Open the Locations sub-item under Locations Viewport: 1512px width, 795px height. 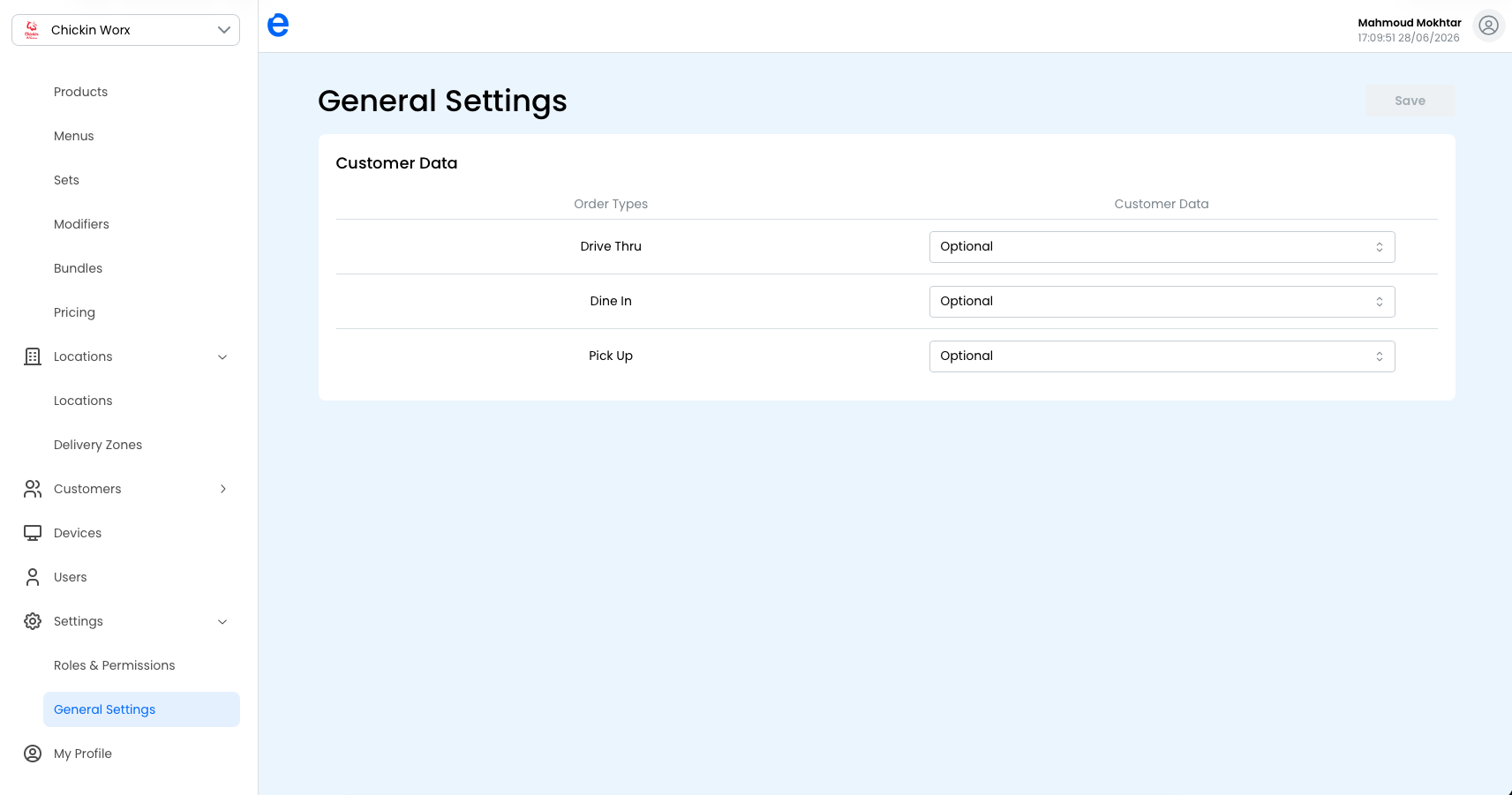(x=83, y=401)
